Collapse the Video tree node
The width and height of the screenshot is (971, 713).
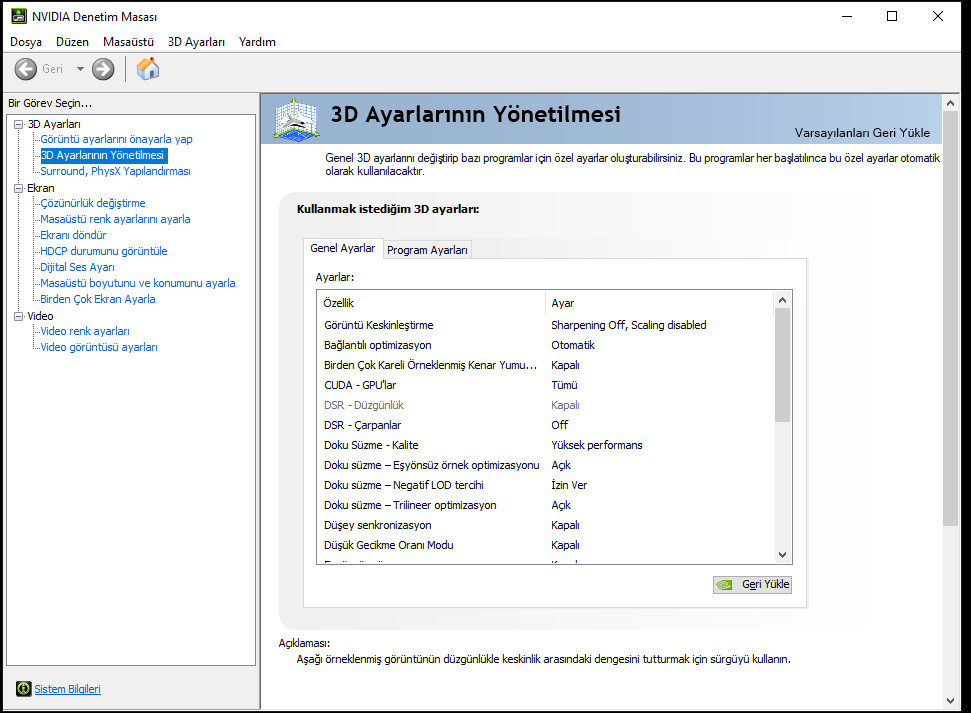point(19,316)
